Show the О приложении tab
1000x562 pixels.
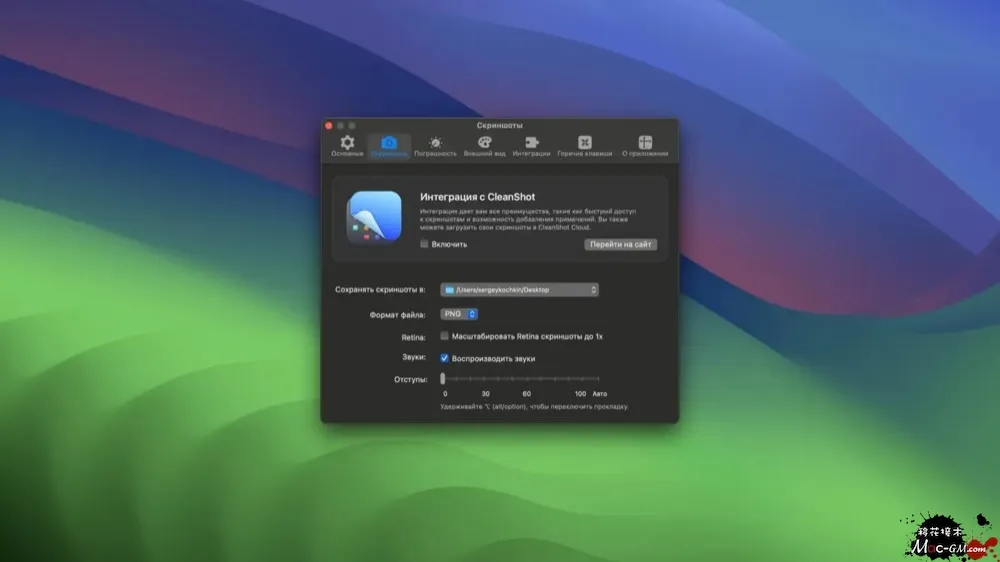[x=645, y=146]
